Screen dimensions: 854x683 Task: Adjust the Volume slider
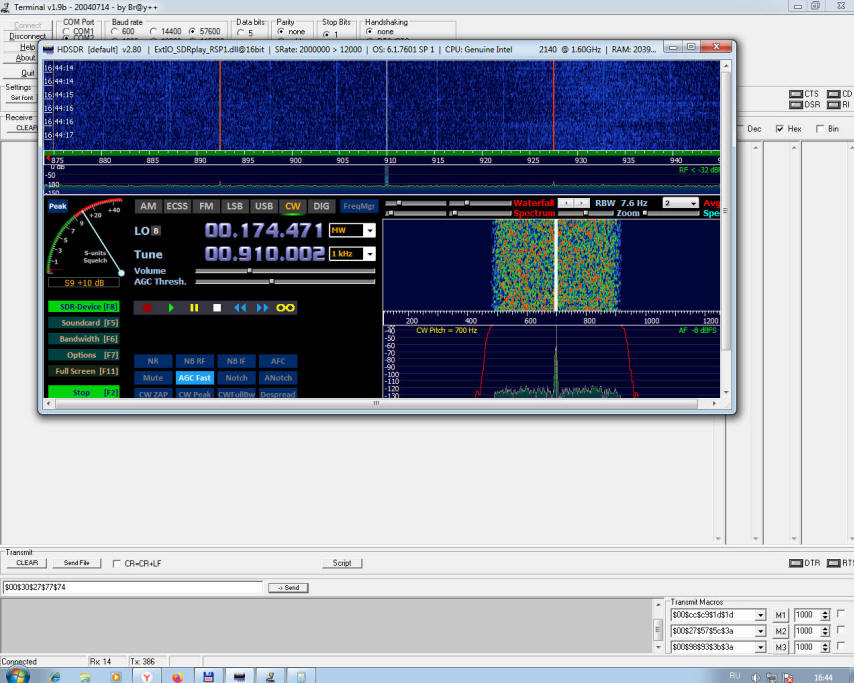pyautogui.click(x=249, y=271)
